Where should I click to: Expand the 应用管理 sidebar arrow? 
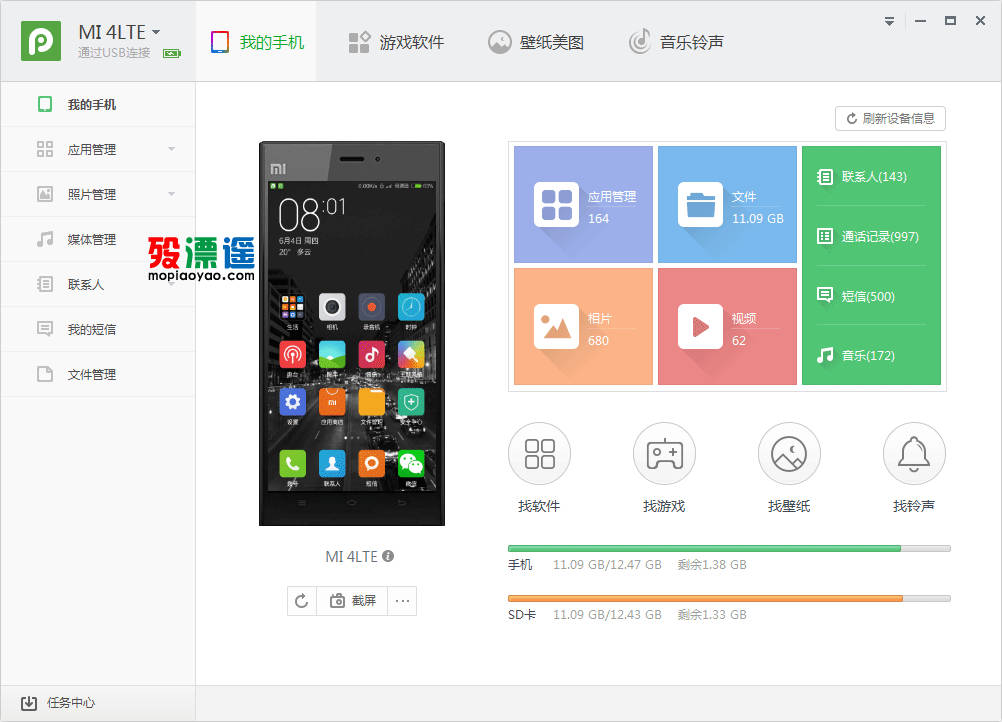171,149
